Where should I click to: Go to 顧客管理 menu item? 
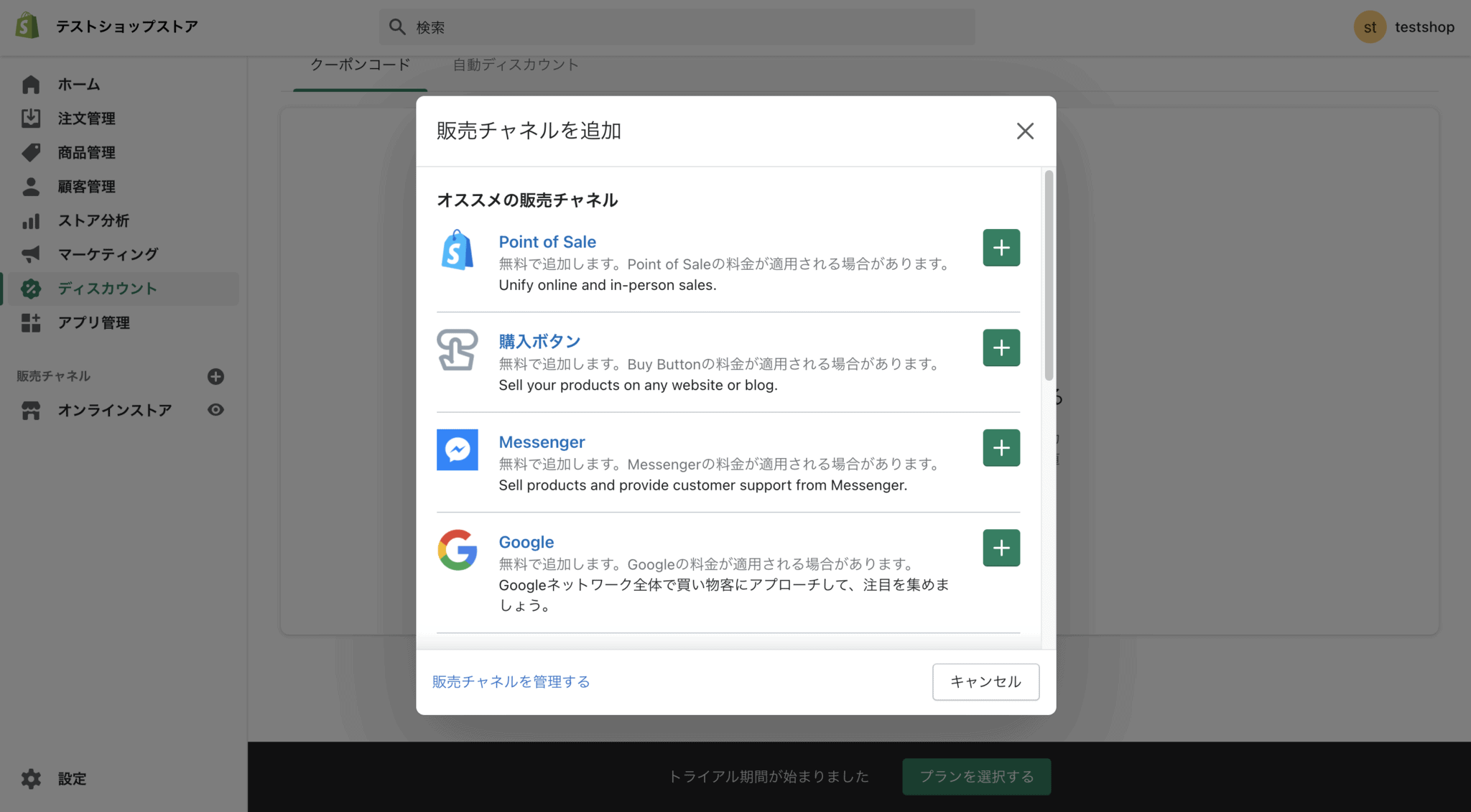coord(87,187)
